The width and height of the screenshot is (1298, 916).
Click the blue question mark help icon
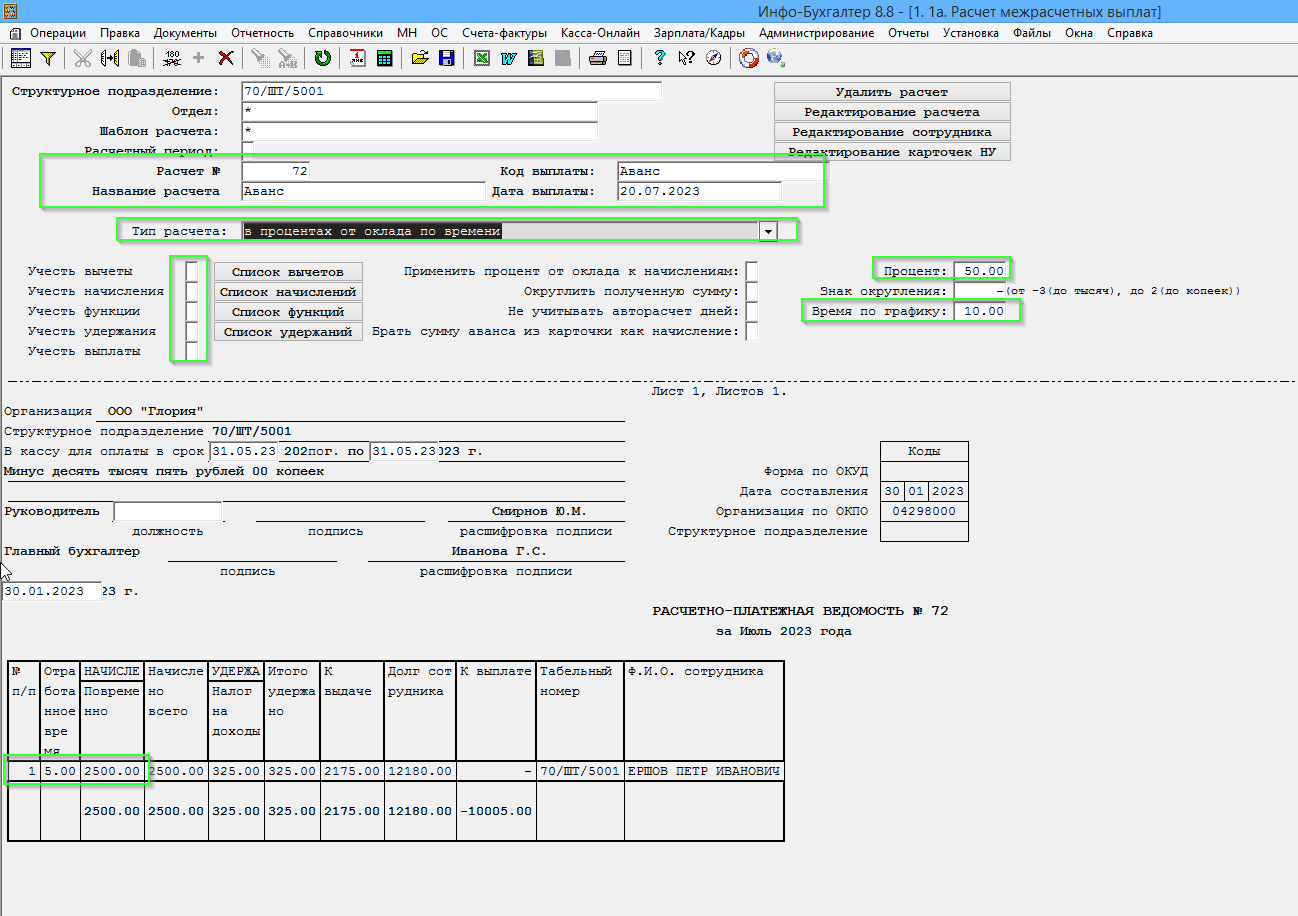click(659, 58)
